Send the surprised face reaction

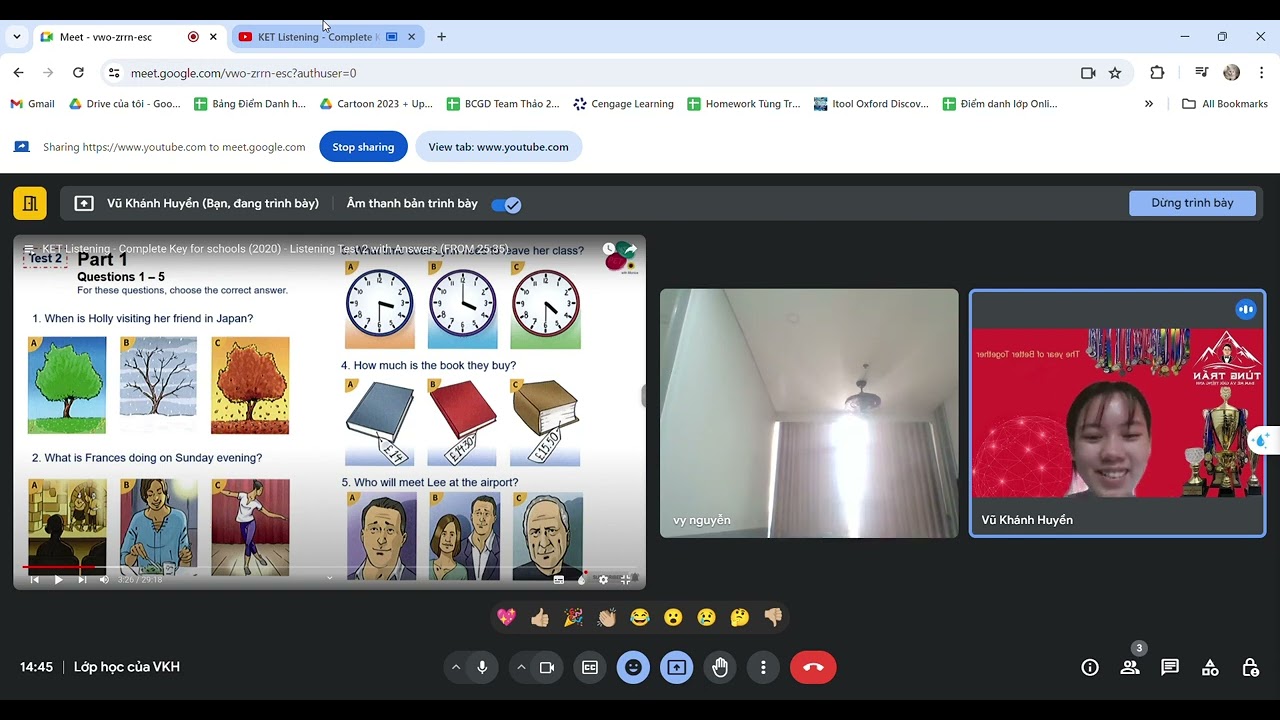pyautogui.click(x=673, y=618)
